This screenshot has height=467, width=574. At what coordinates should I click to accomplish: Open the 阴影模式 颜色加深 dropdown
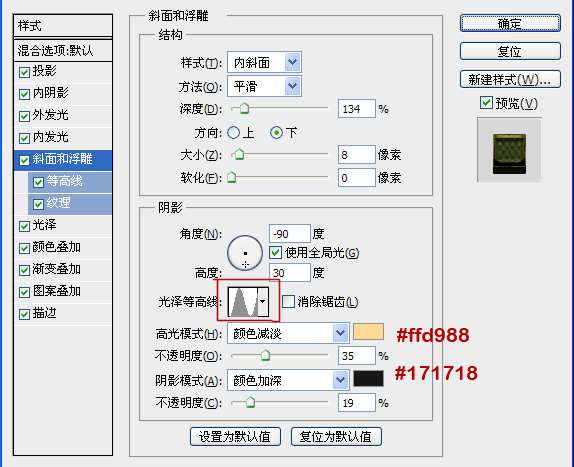pos(288,380)
